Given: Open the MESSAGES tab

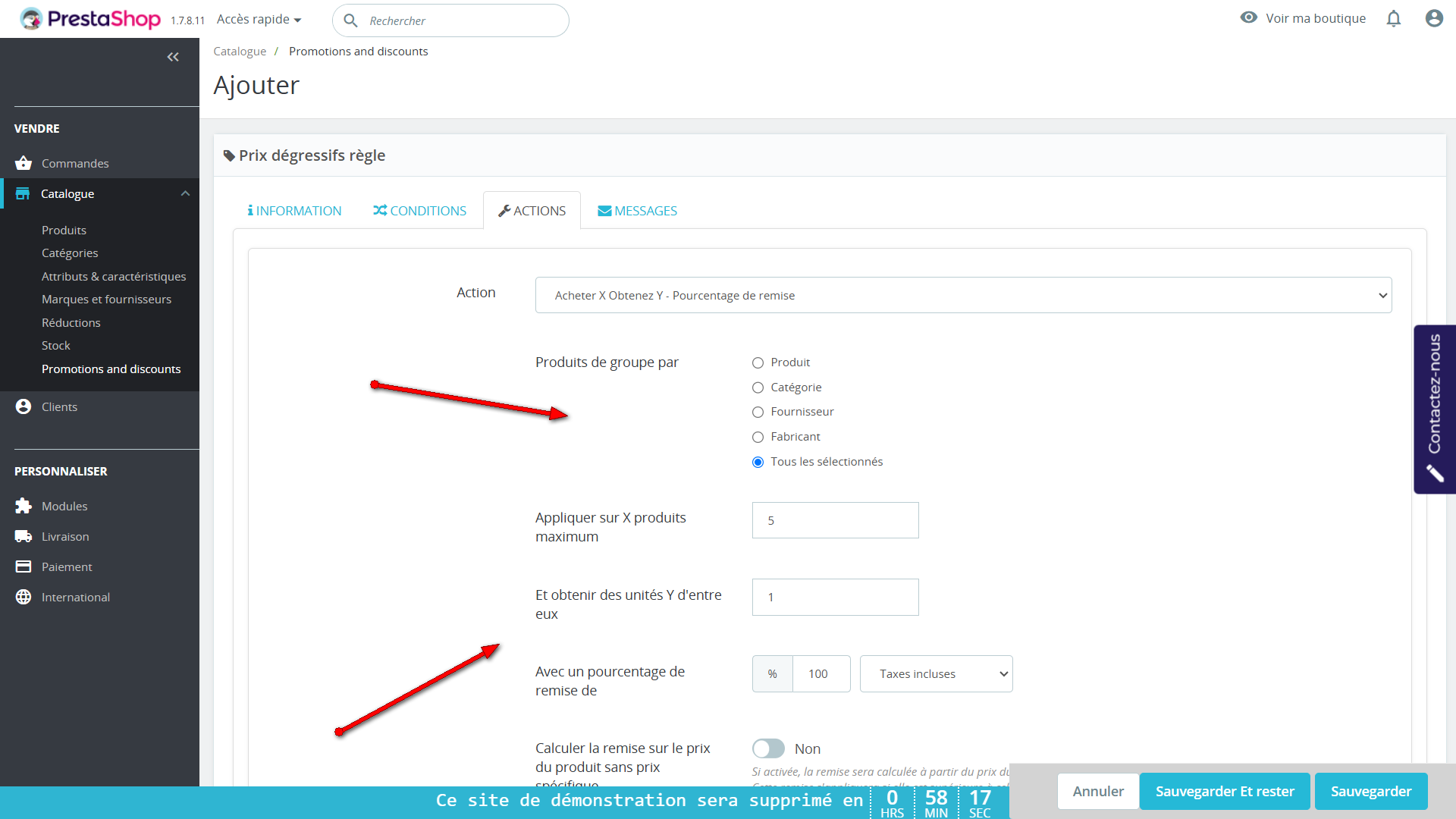Looking at the screenshot, I should pos(637,211).
